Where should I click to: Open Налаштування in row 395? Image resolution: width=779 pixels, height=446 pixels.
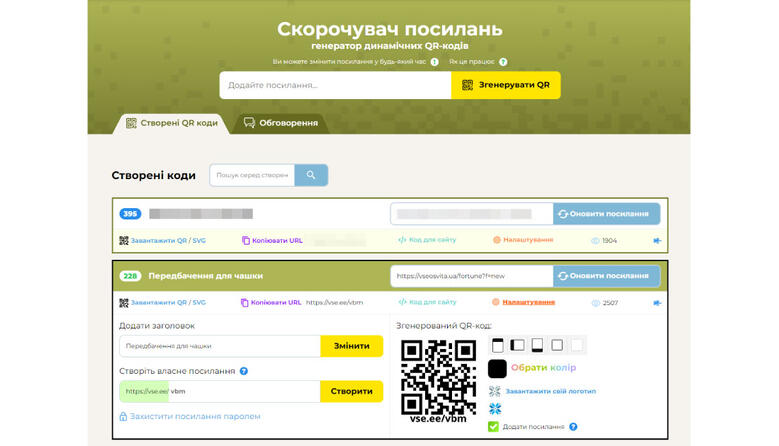point(528,240)
